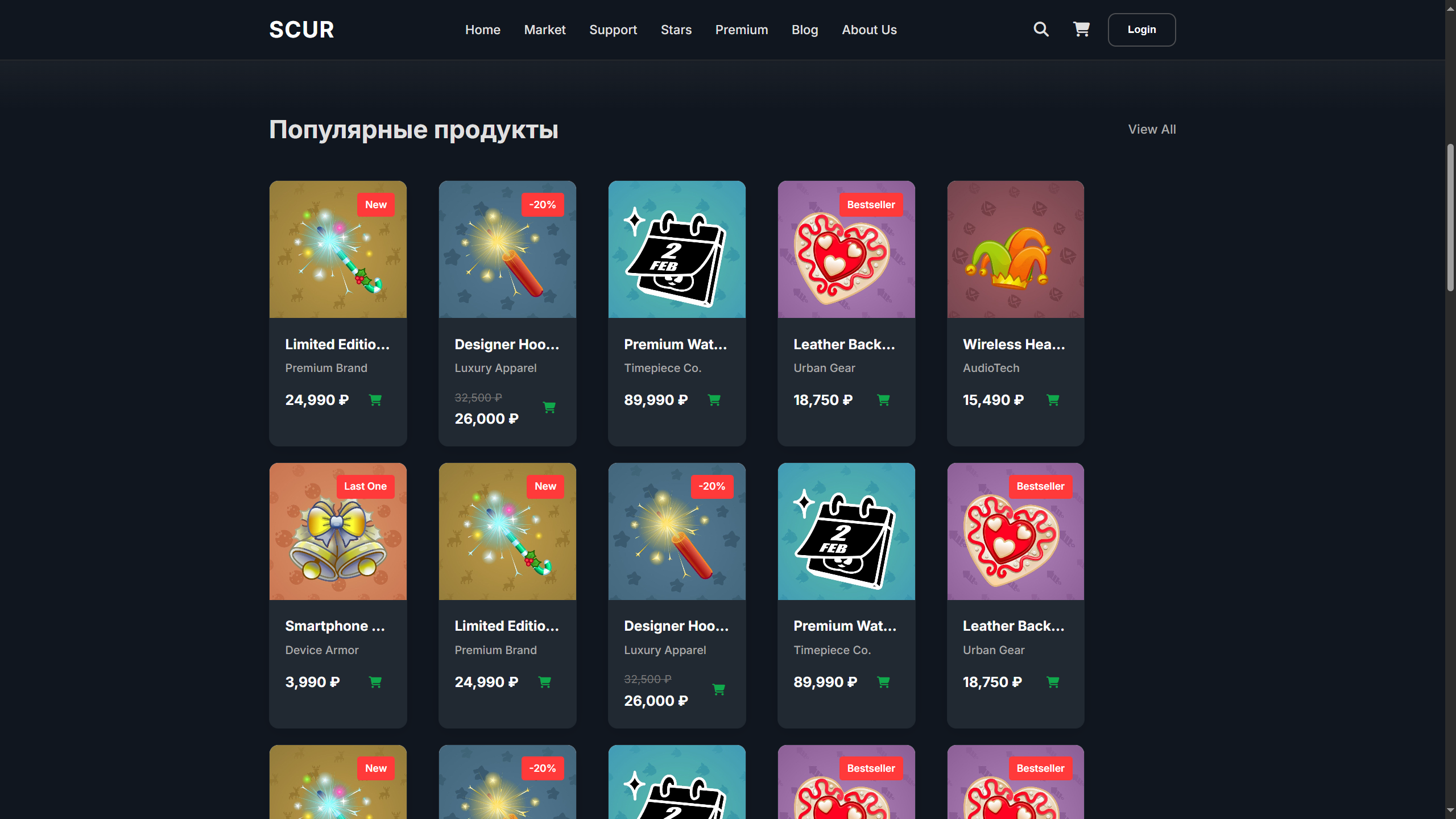Add 18,750 ₽ Leather Backpack in first row to cart
Image resolution: width=1456 pixels, height=819 pixels.
[x=883, y=400]
